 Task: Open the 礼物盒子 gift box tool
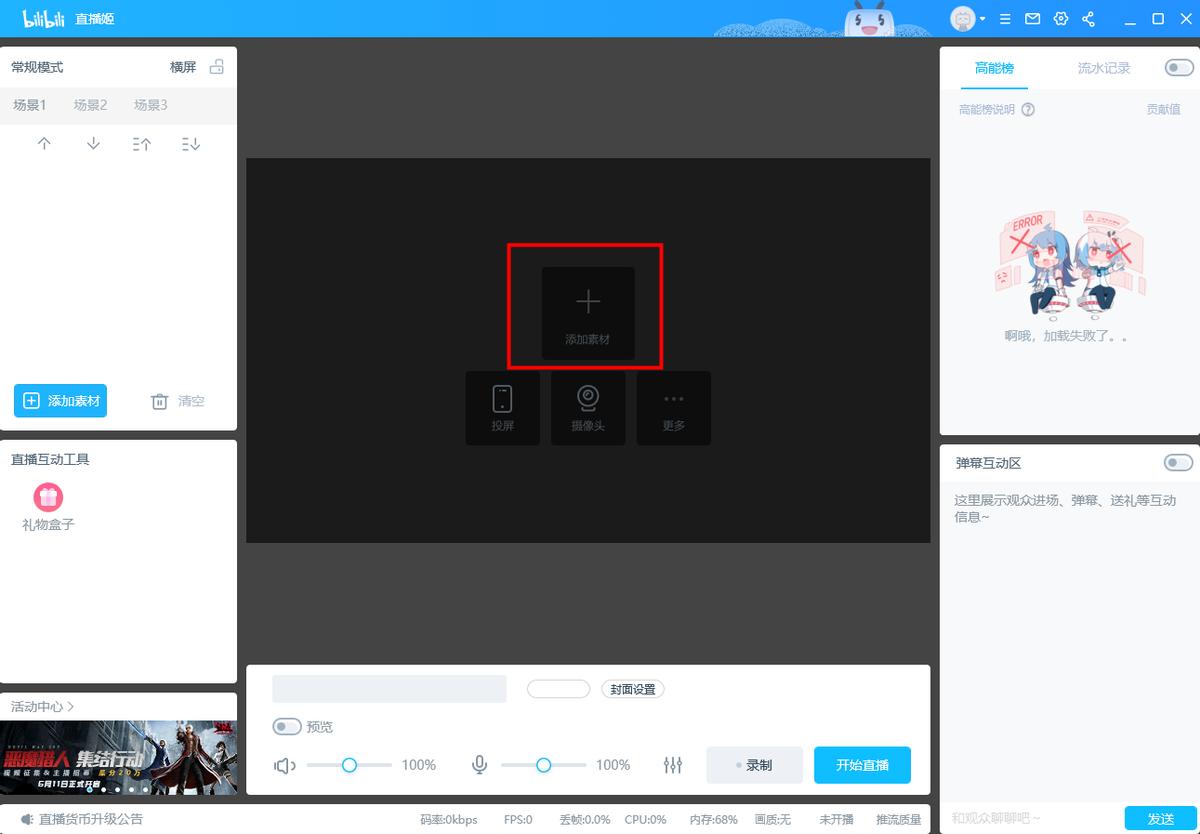48,507
